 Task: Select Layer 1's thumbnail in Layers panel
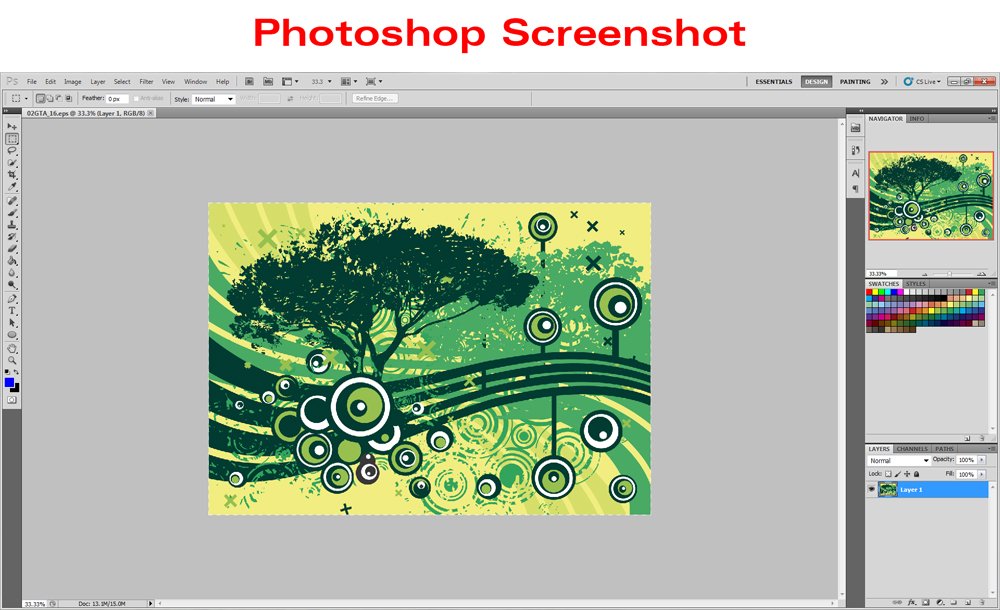pos(887,488)
